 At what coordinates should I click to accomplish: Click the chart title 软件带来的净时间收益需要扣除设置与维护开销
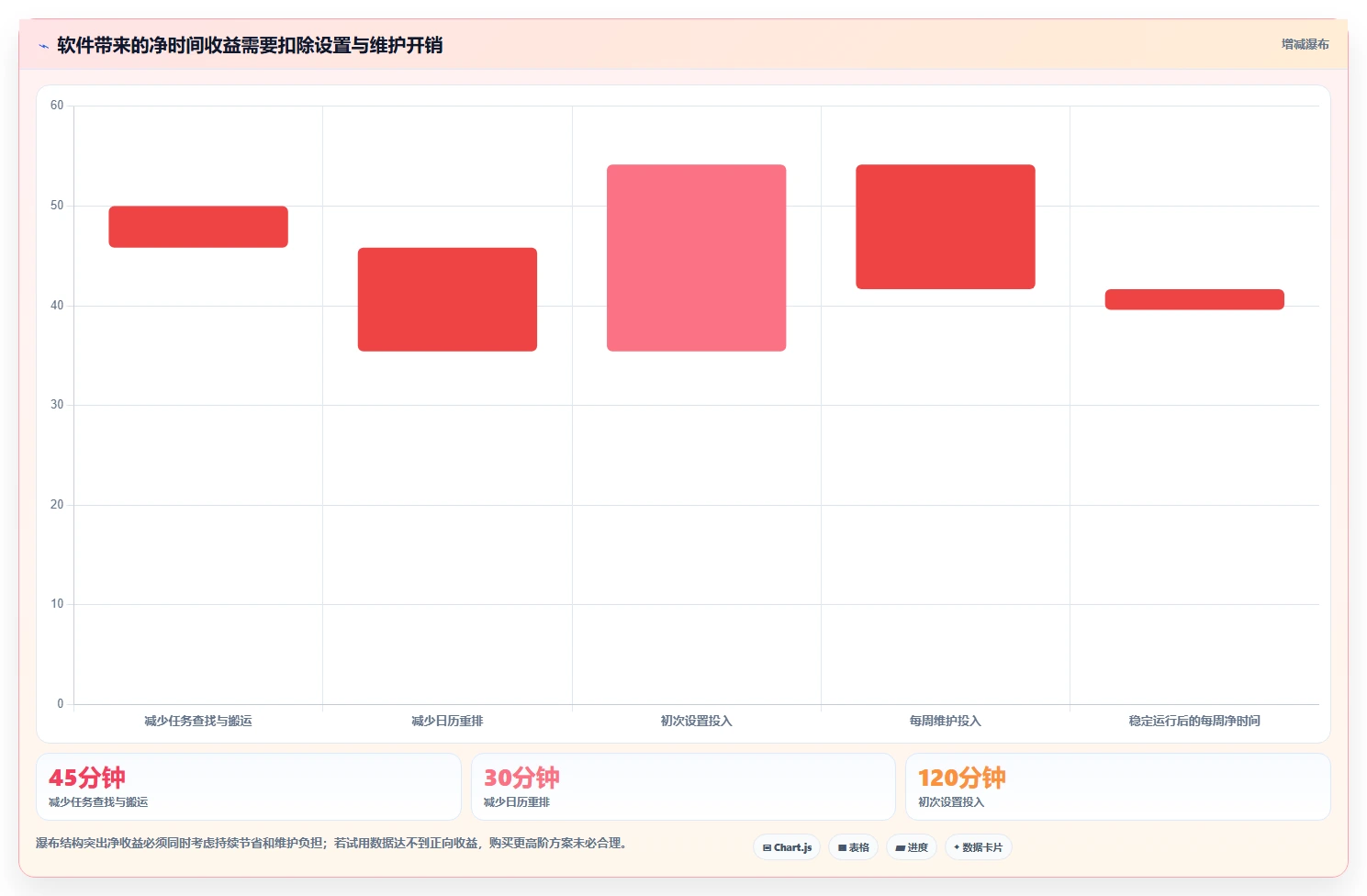point(250,45)
